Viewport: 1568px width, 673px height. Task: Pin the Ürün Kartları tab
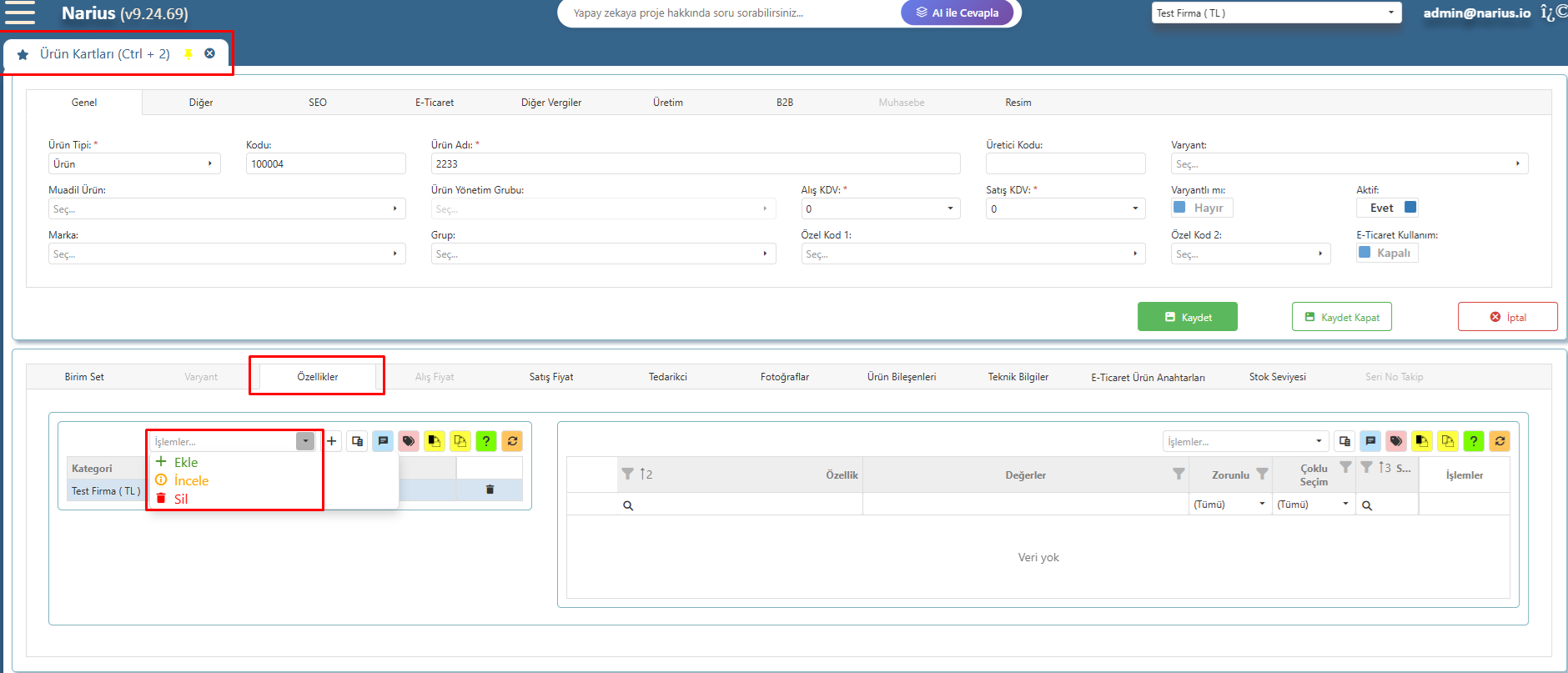[x=188, y=54]
